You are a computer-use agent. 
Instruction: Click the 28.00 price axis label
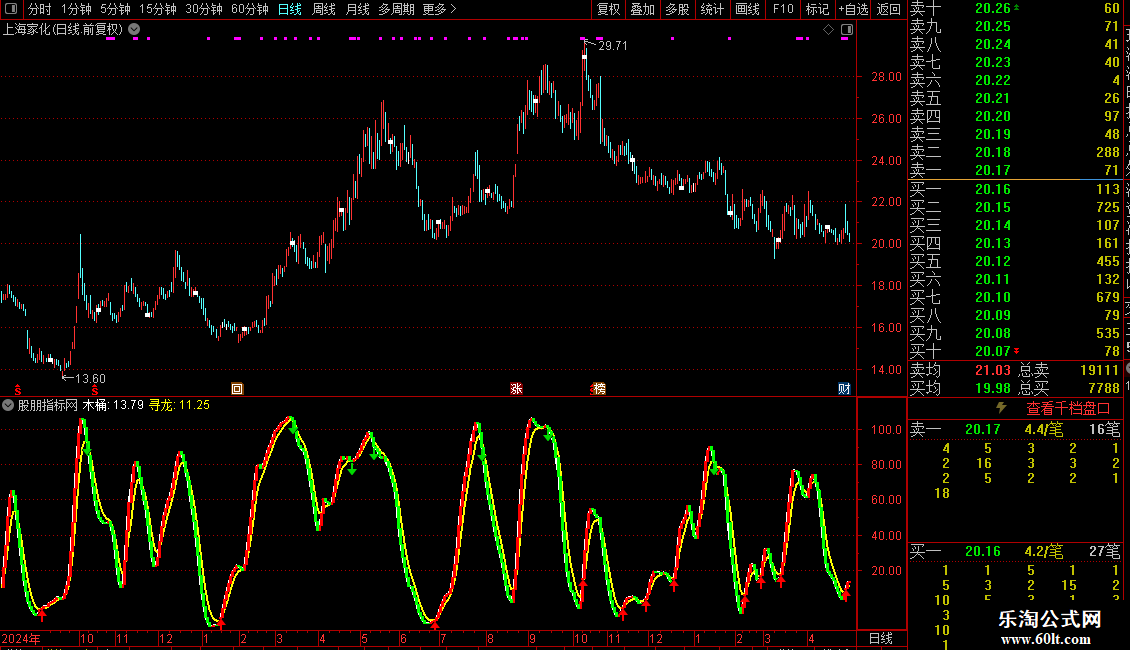point(886,76)
